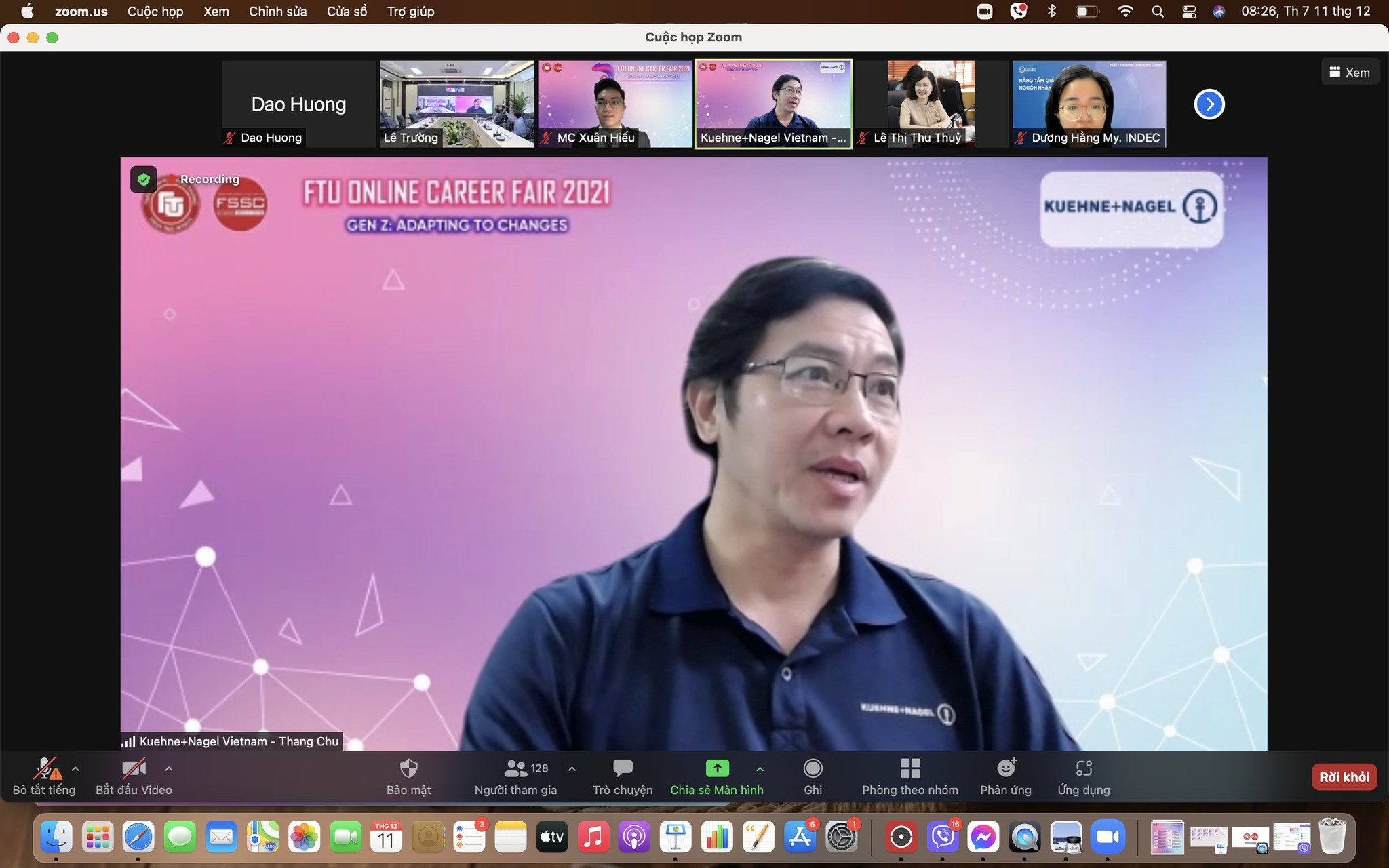Open Finder from the Dock

pos(56,838)
